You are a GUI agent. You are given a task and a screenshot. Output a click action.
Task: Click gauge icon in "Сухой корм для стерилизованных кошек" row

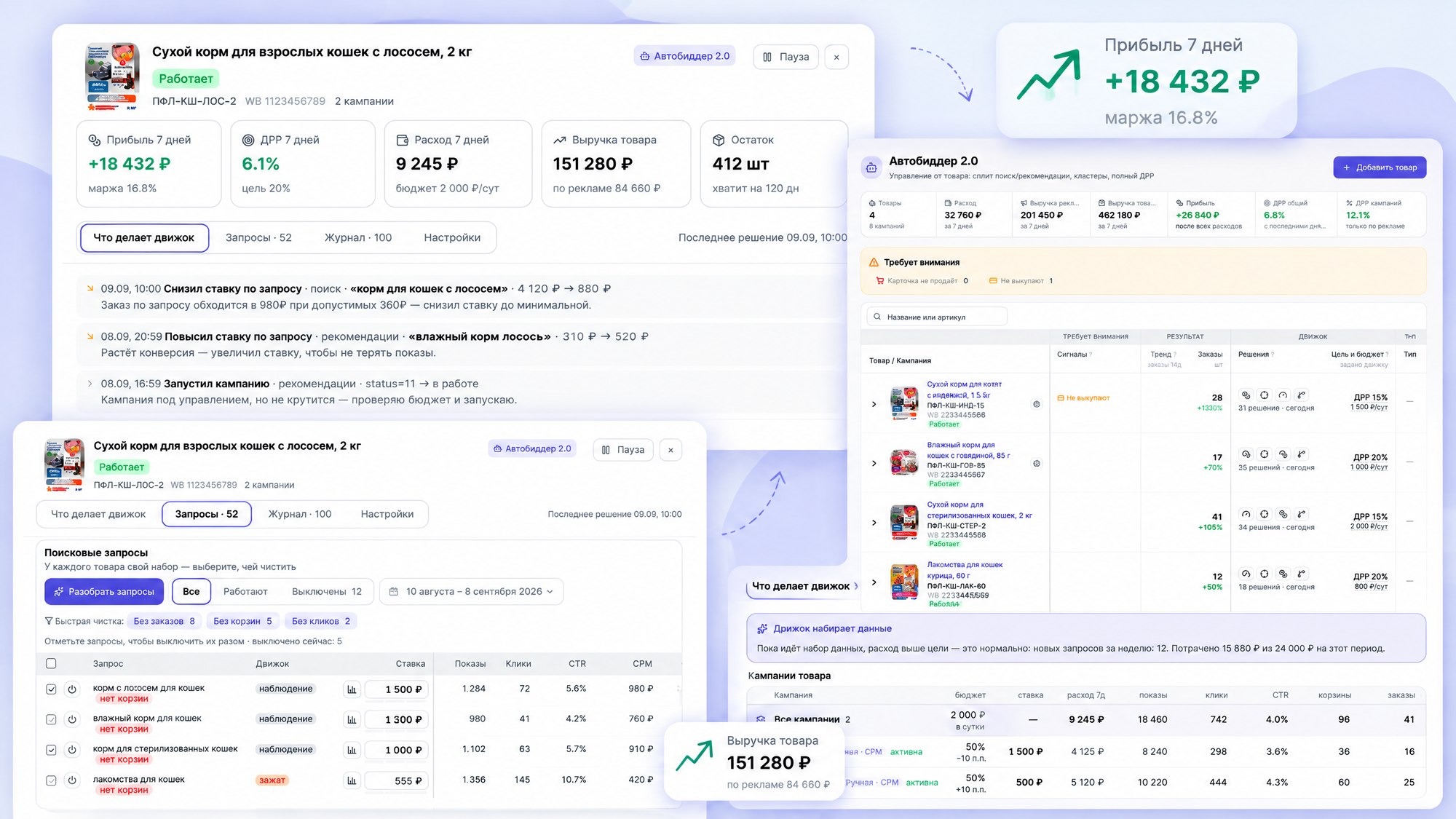tap(1246, 514)
